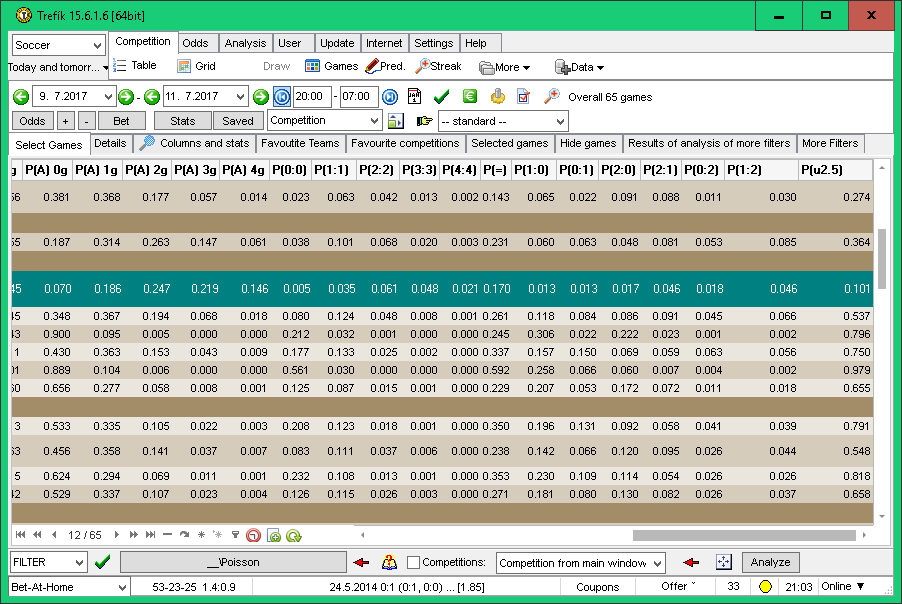Open the Pred. predictions tool
902x604 pixels.
(x=385, y=67)
